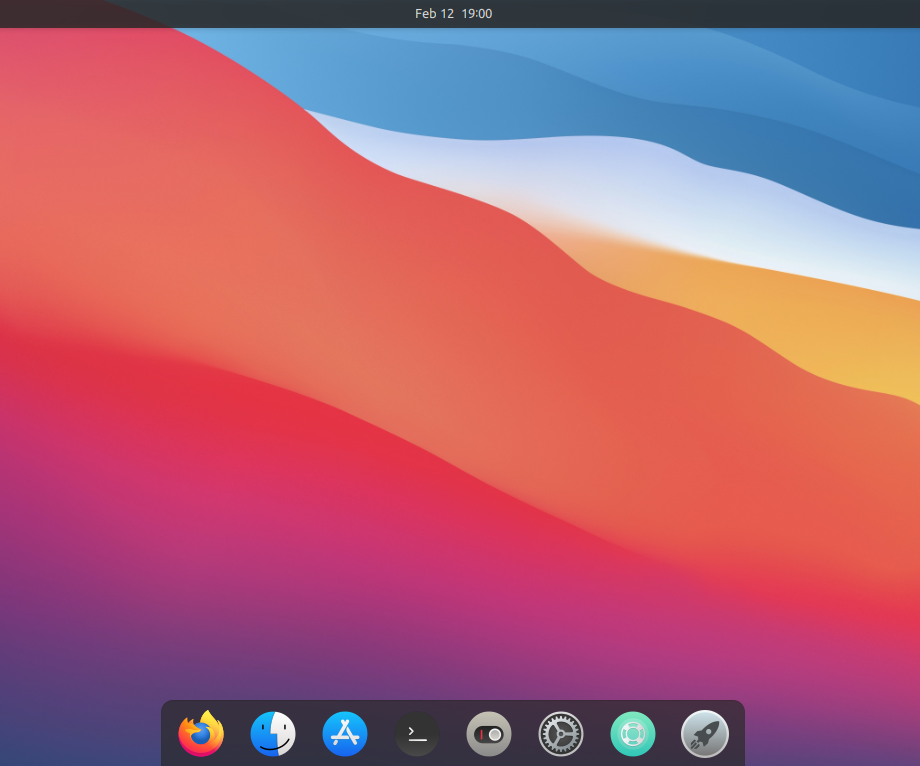Click the blue hammer App Store badge
The height and width of the screenshot is (766, 920).
pos(344,733)
